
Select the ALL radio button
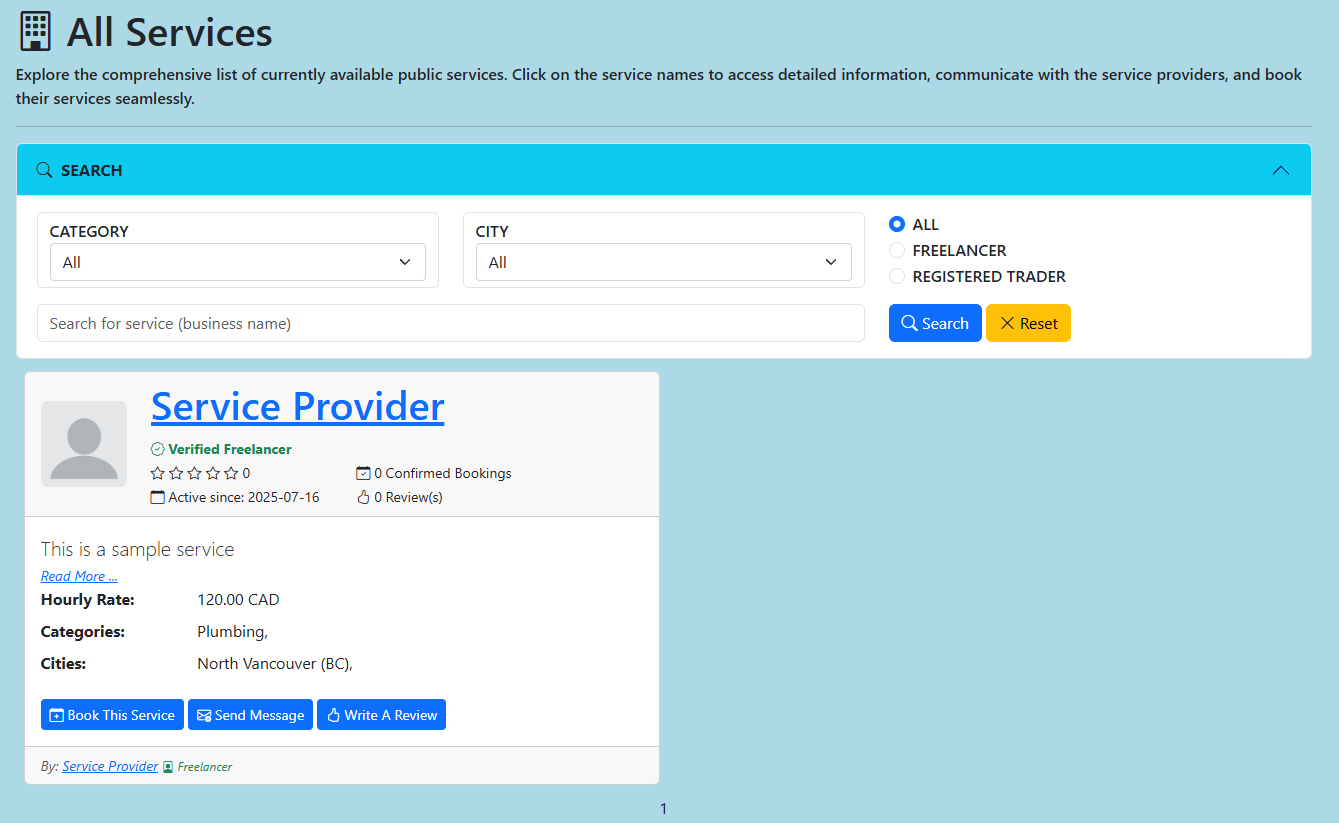click(897, 225)
